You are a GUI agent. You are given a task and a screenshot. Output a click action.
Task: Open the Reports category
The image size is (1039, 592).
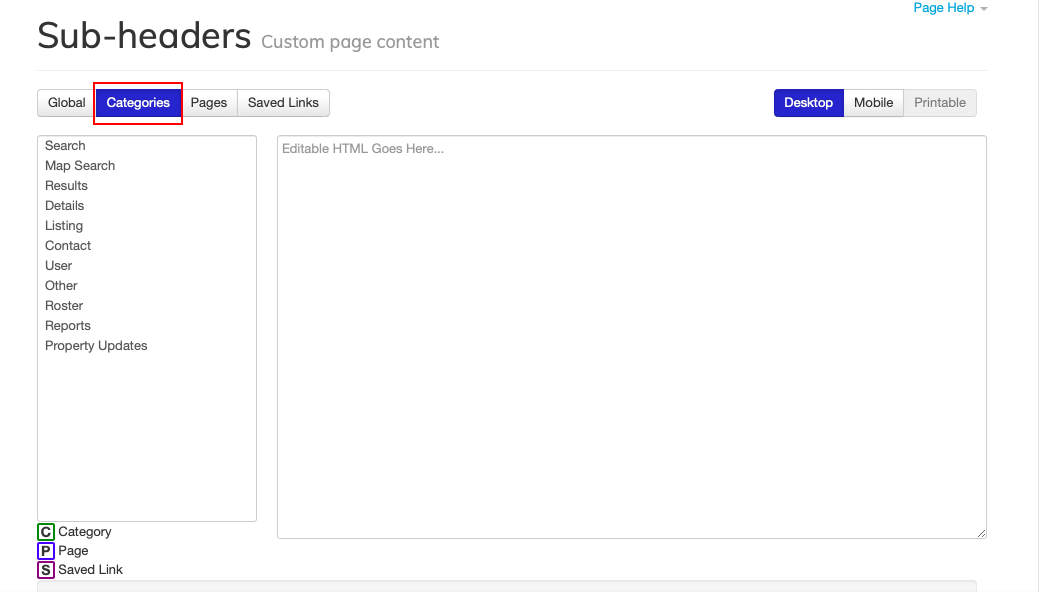[67, 325]
